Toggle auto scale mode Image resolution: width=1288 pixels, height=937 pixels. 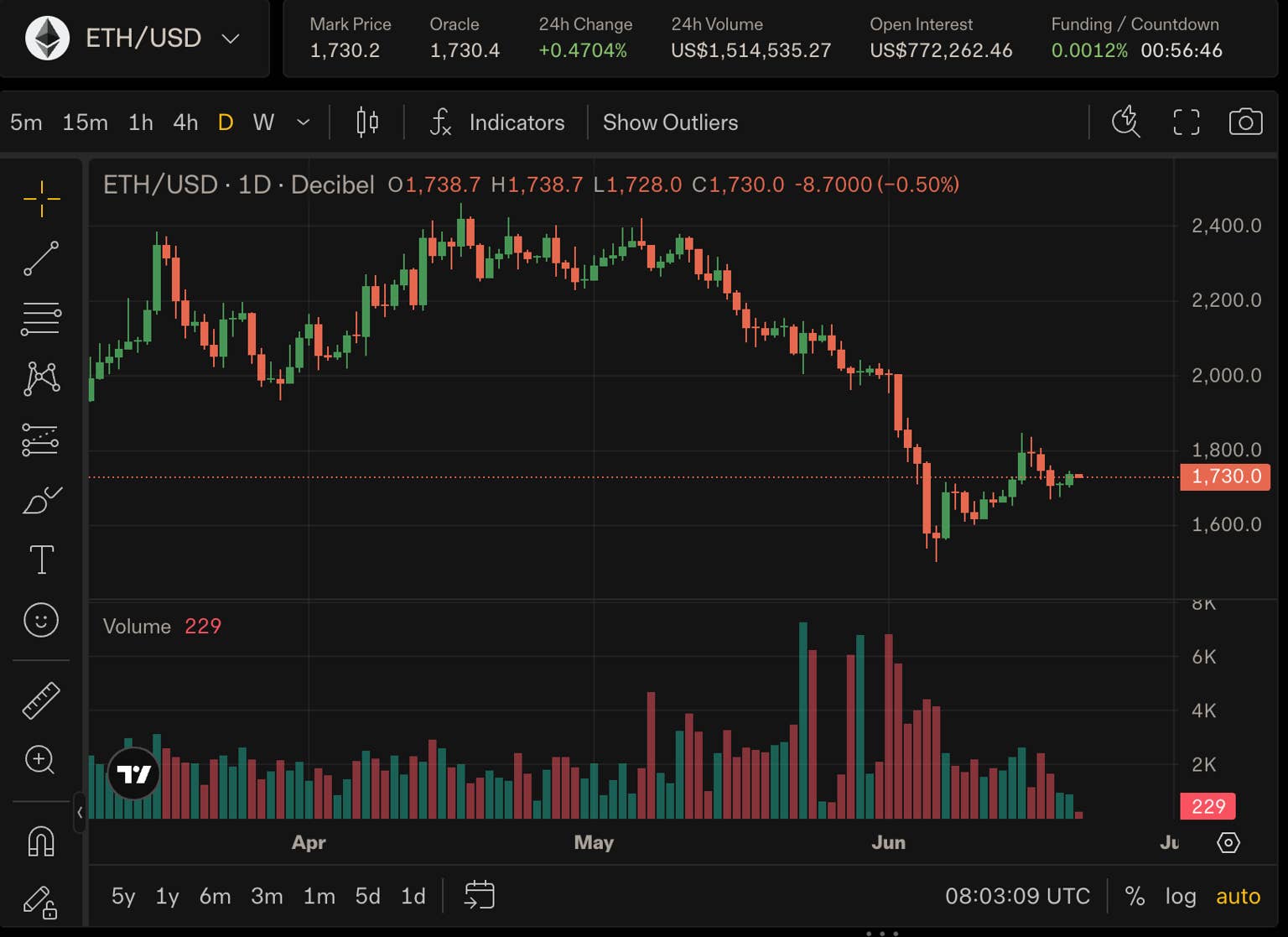1238,896
